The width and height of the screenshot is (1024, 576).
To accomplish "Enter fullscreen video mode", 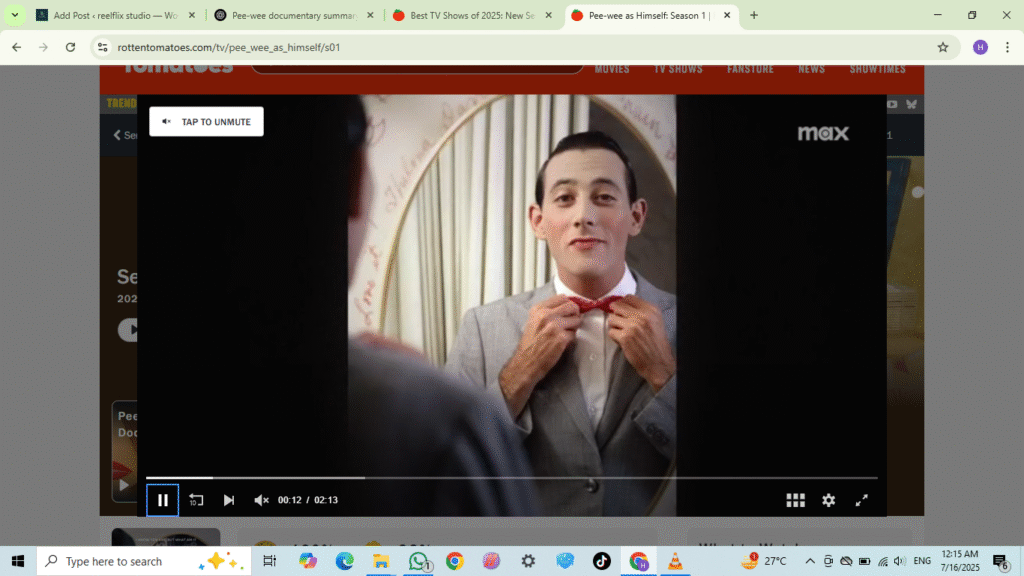I will point(861,500).
